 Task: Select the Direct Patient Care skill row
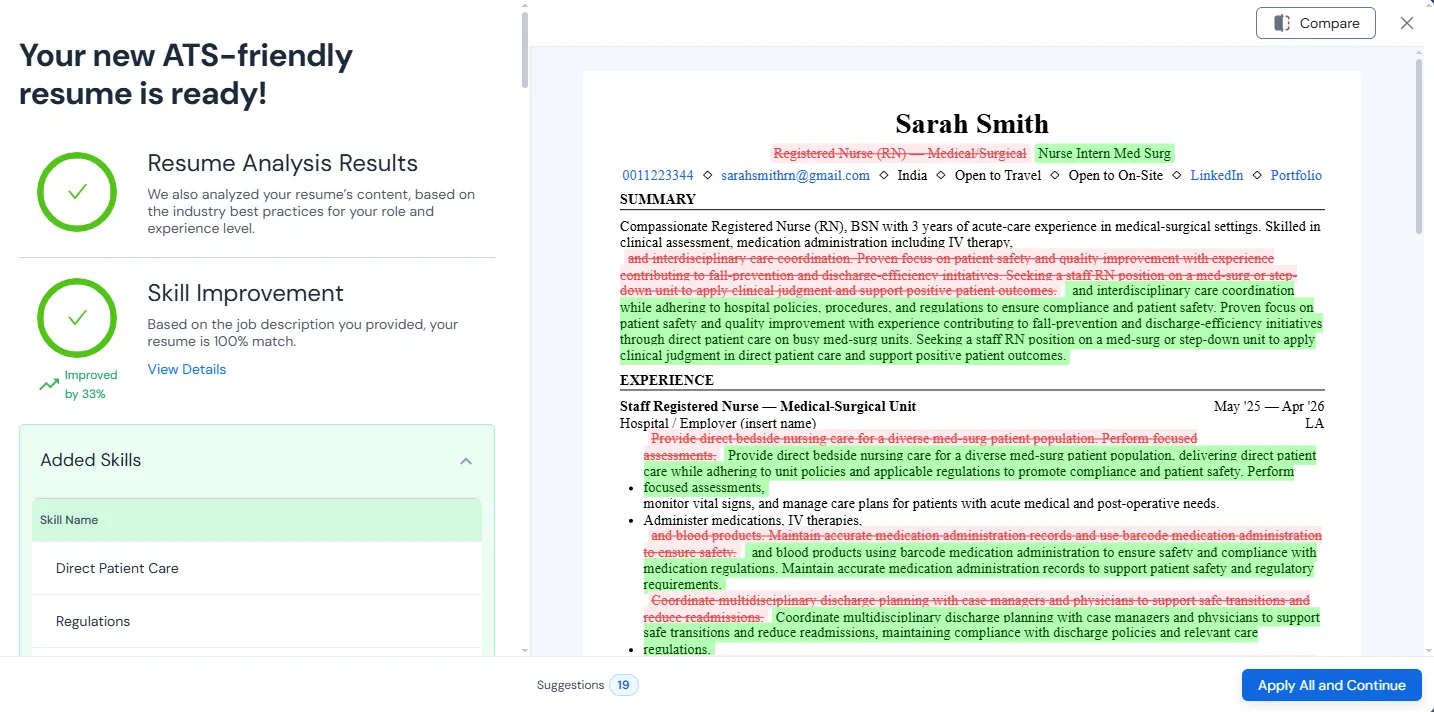coord(116,568)
